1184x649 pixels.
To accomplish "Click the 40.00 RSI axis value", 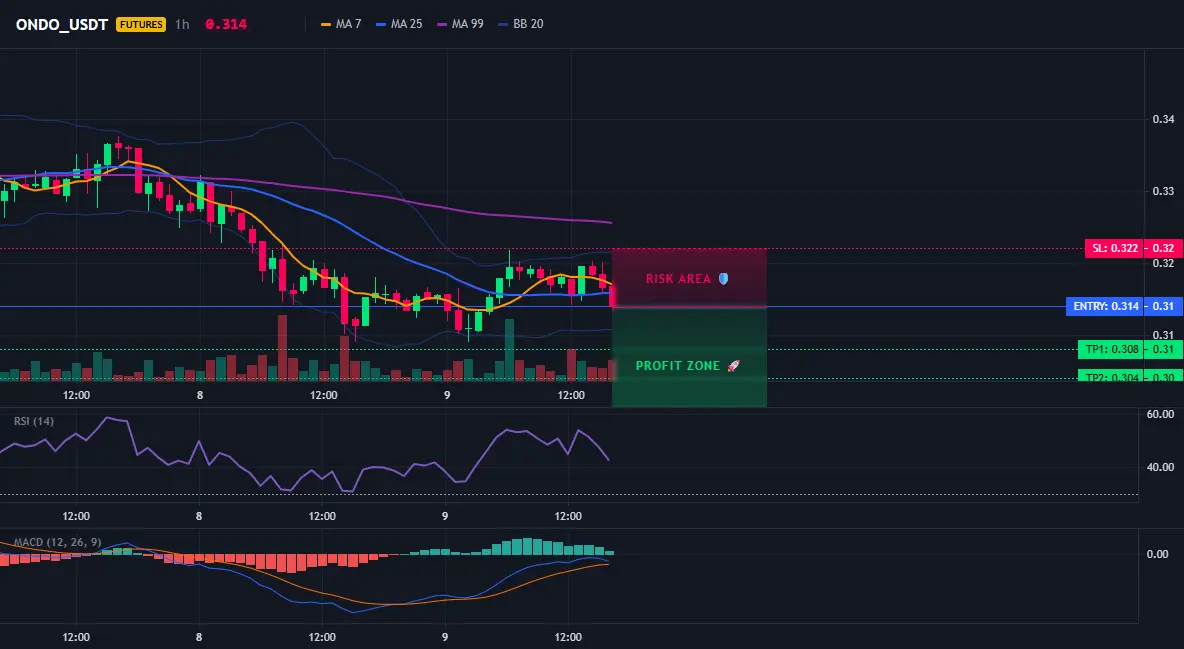I will point(1161,467).
